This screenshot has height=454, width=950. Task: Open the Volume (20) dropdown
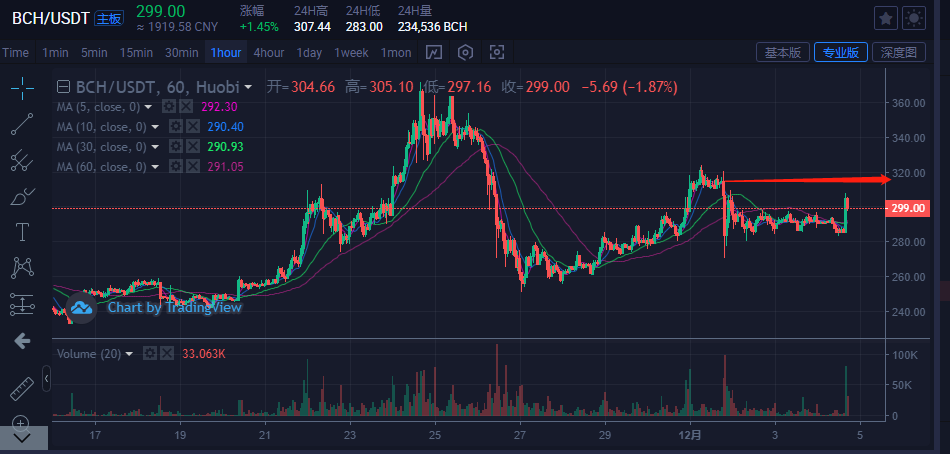click(x=128, y=354)
